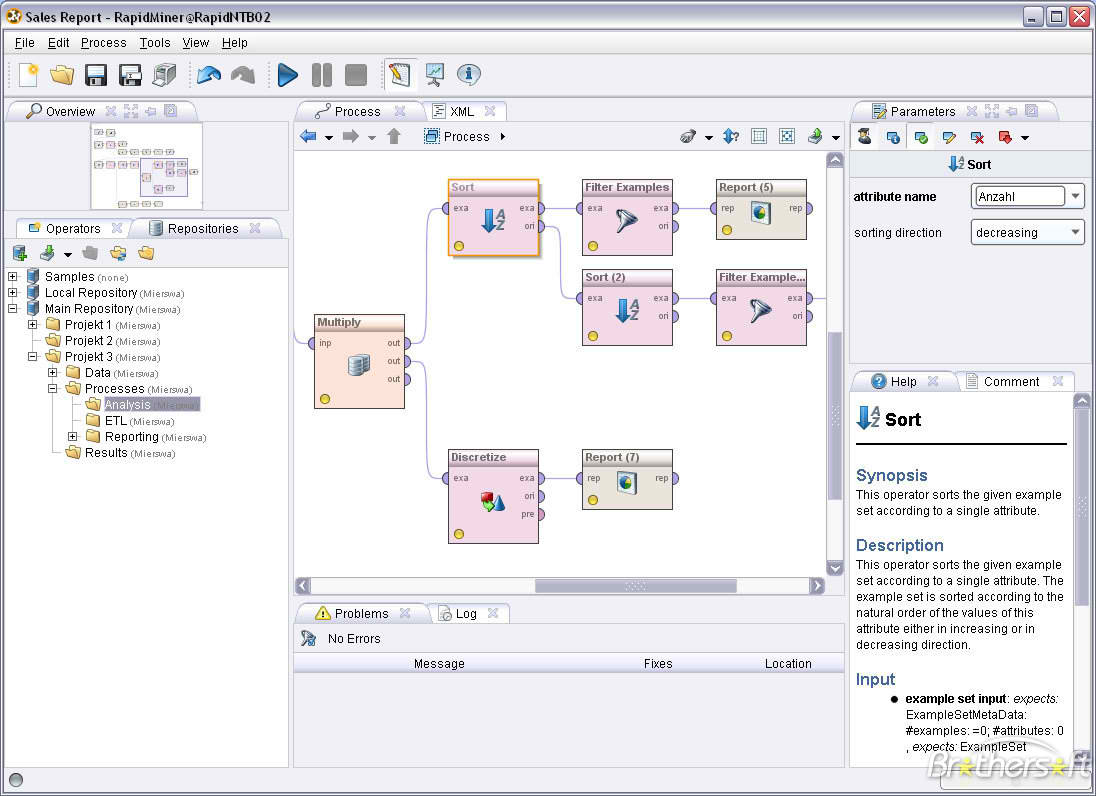Select the Report (7) operator

628,479
